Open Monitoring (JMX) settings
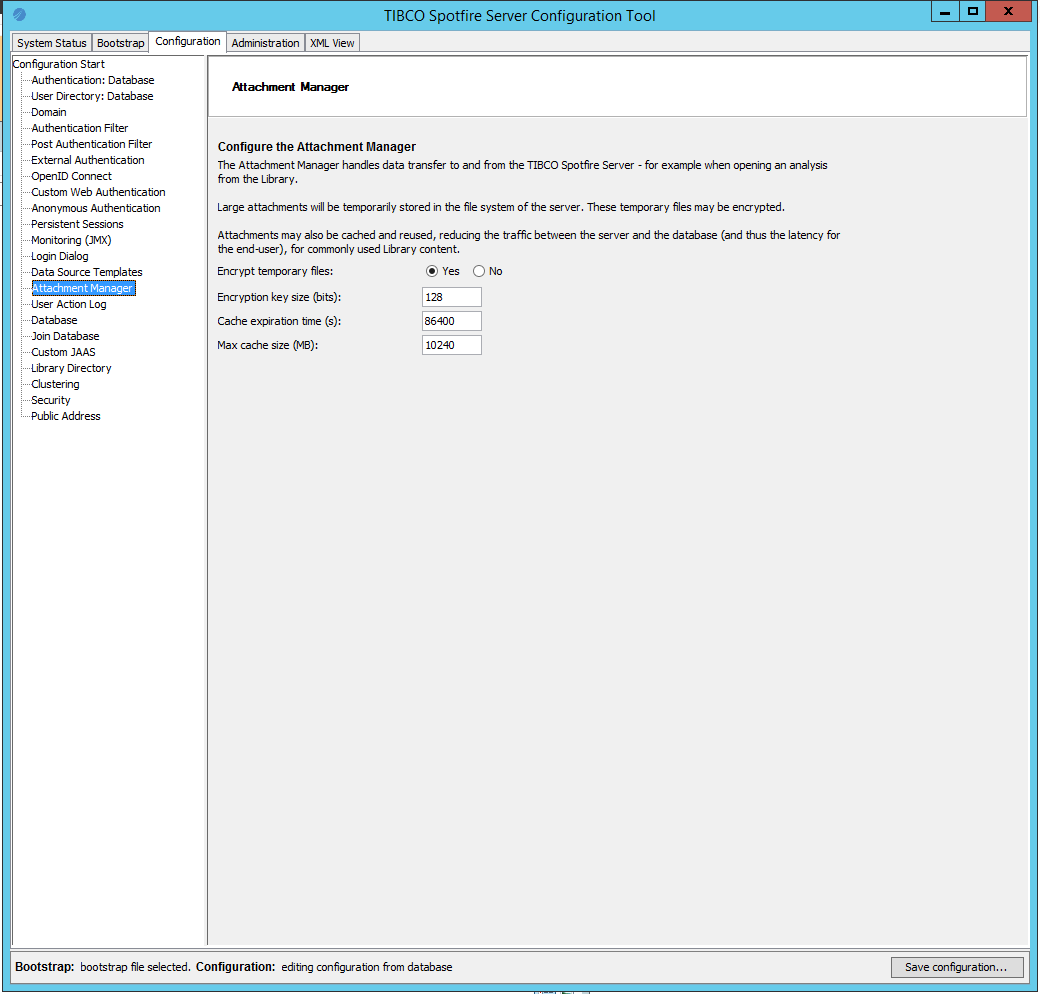The width and height of the screenshot is (1040, 994). click(x=71, y=240)
